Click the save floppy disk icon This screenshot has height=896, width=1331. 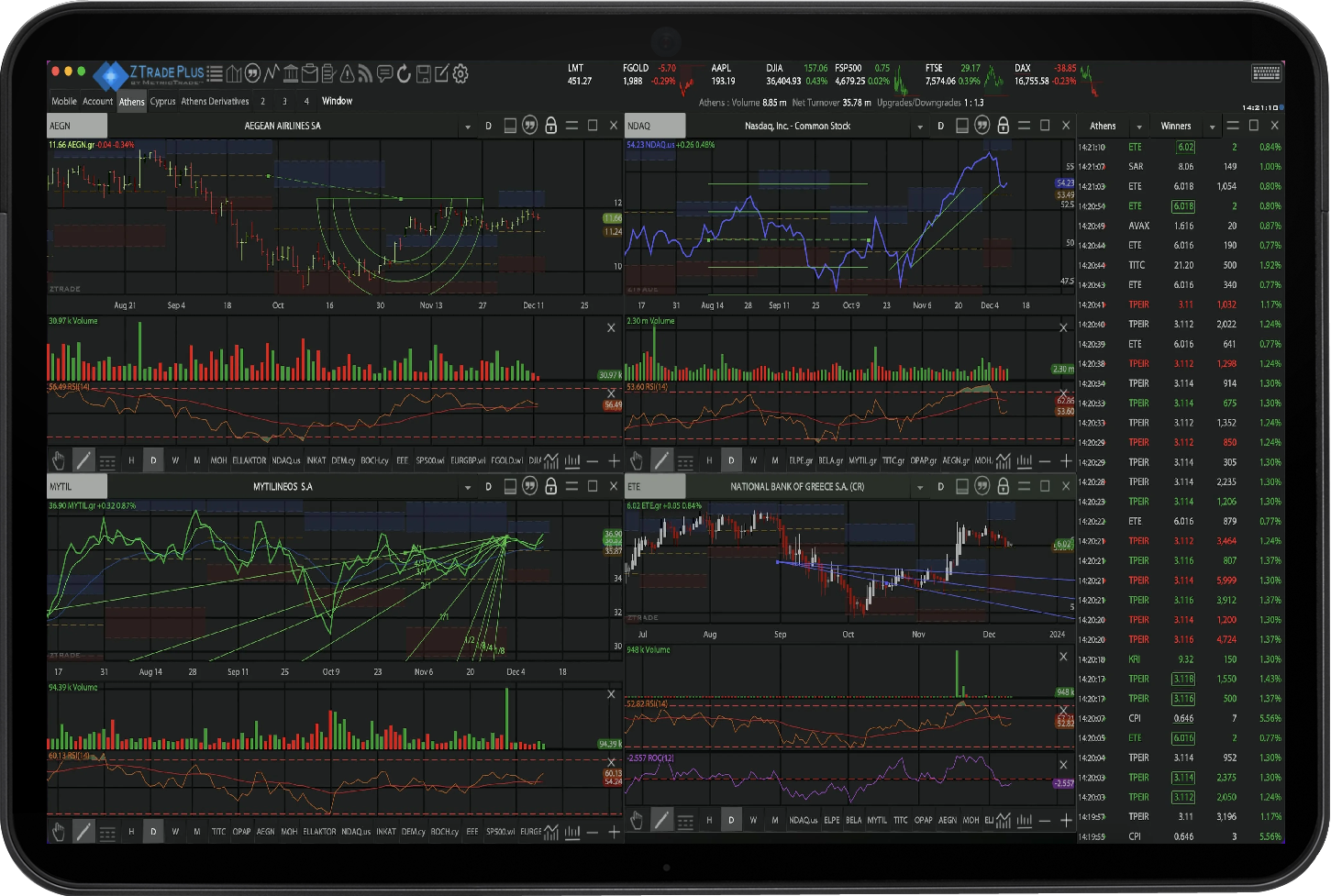423,73
